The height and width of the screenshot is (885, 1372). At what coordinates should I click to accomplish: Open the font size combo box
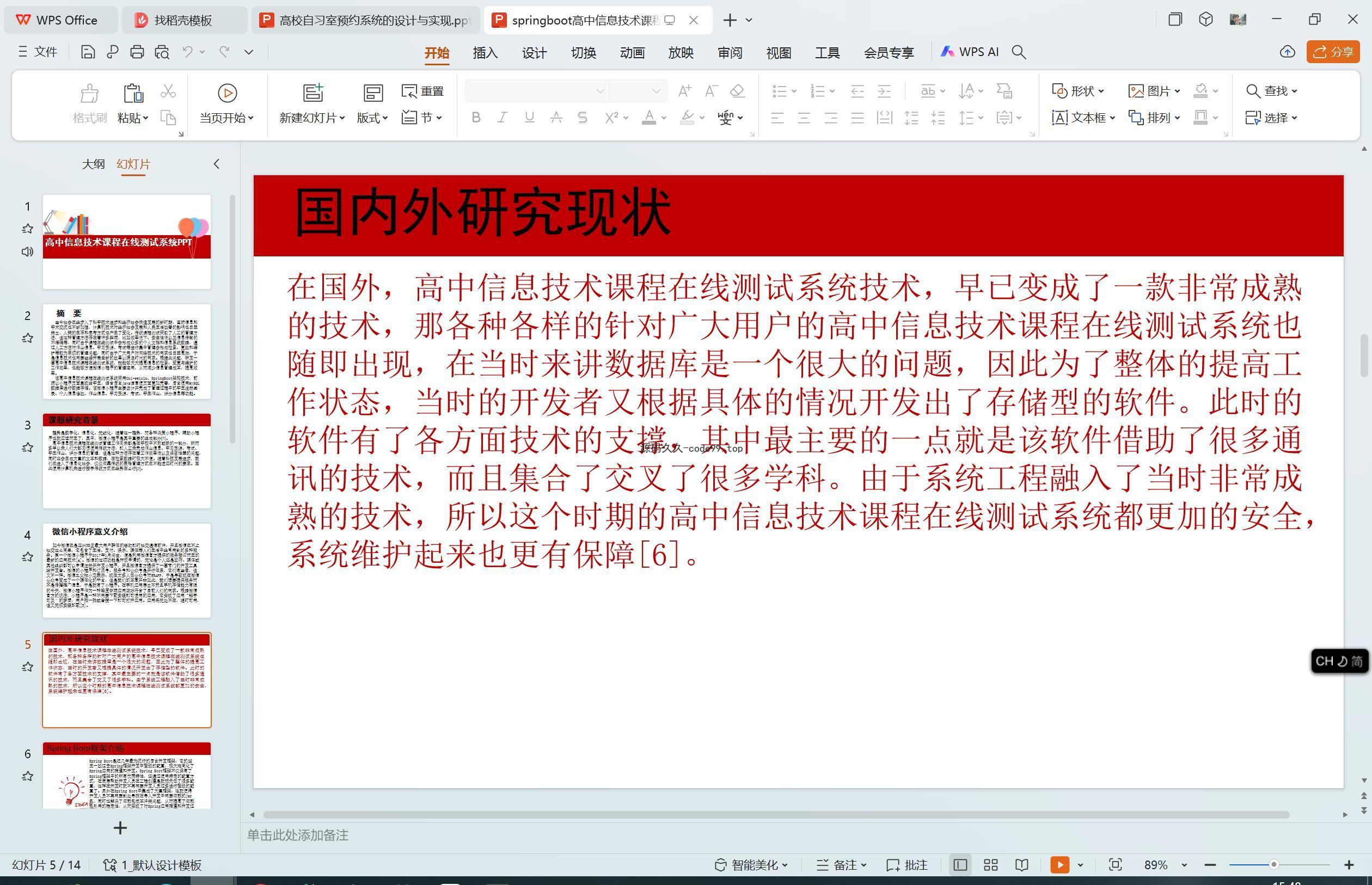[638, 91]
